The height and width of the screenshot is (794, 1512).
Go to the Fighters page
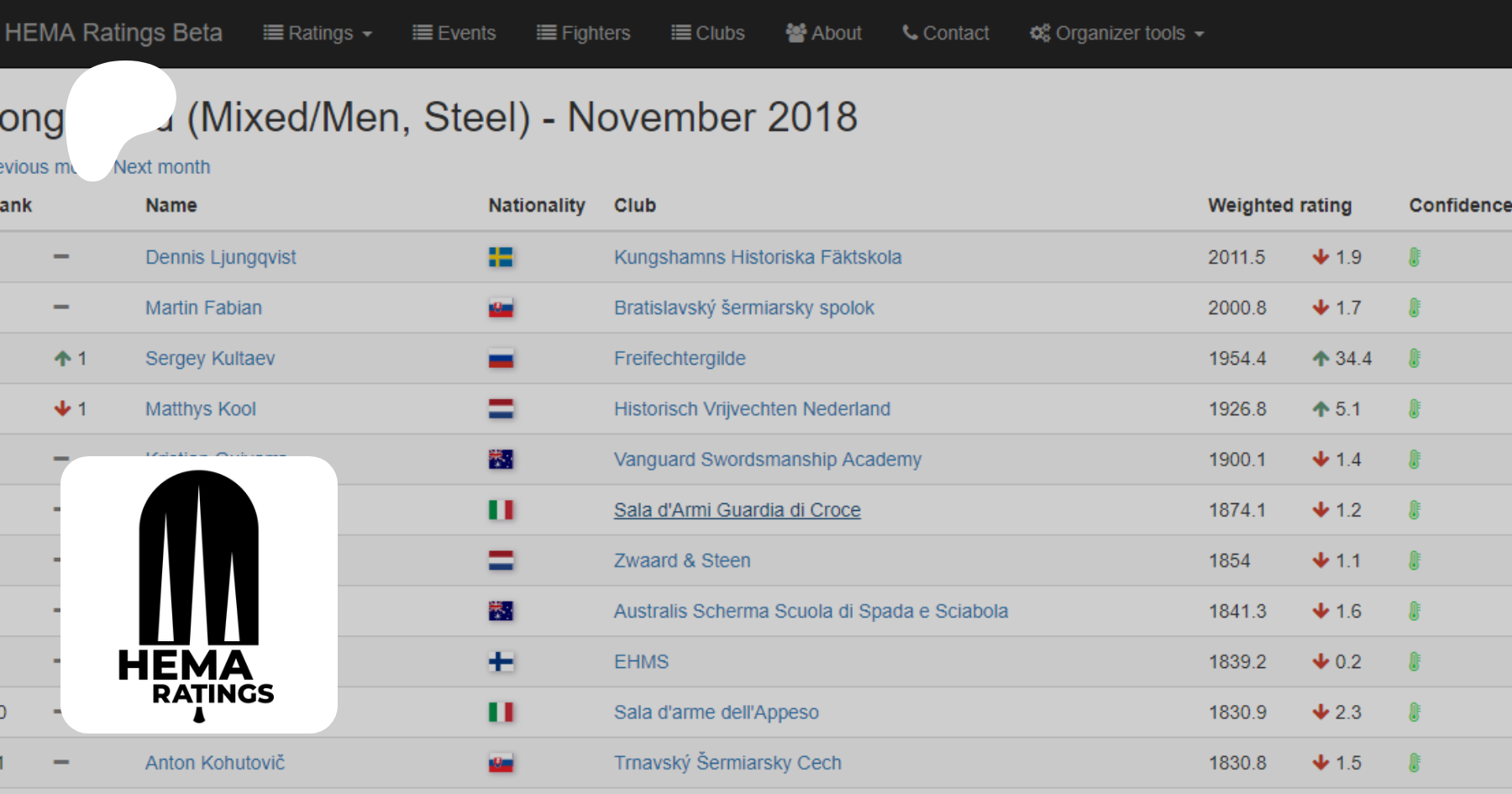click(x=584, y=34)
